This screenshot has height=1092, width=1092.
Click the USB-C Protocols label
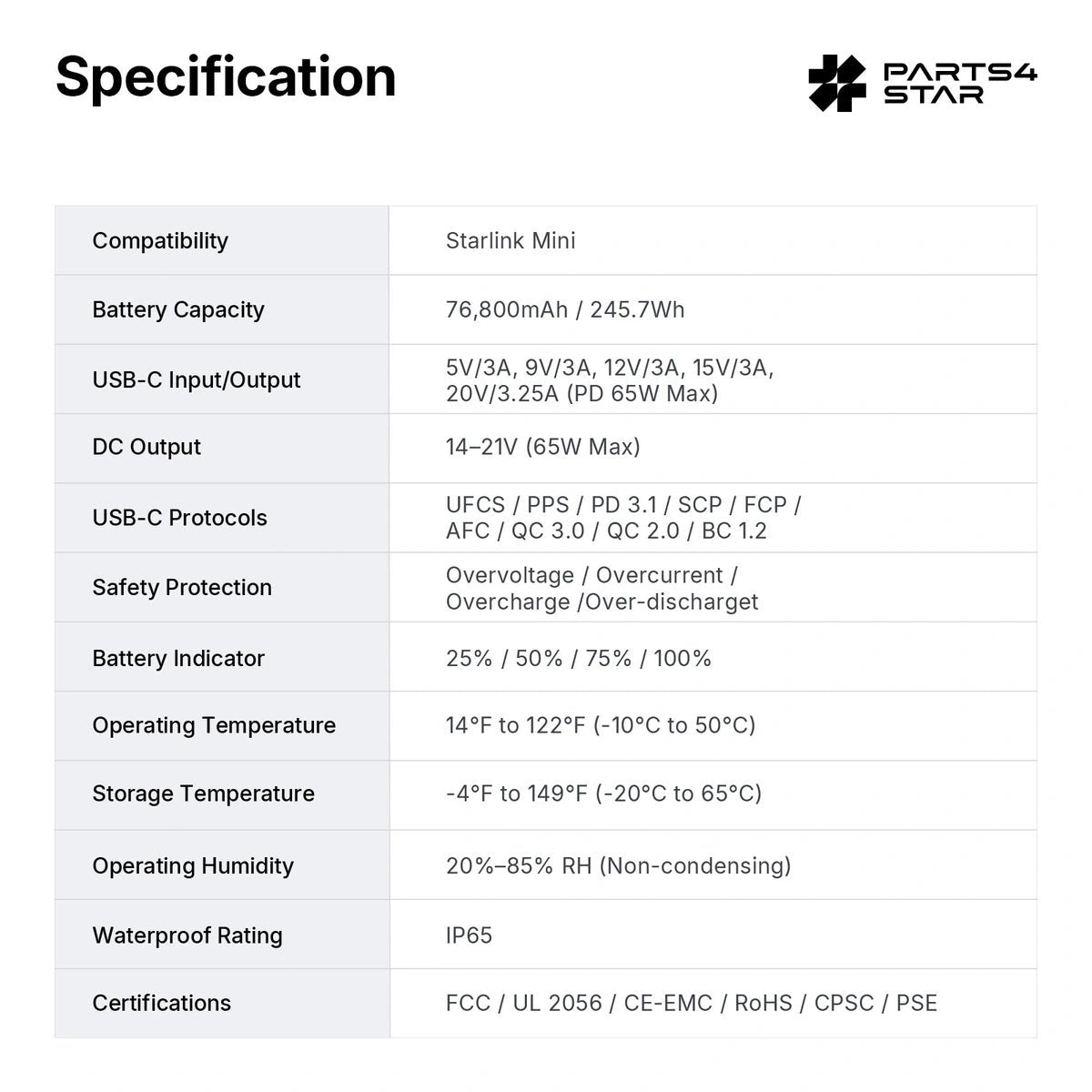point(180,518)
